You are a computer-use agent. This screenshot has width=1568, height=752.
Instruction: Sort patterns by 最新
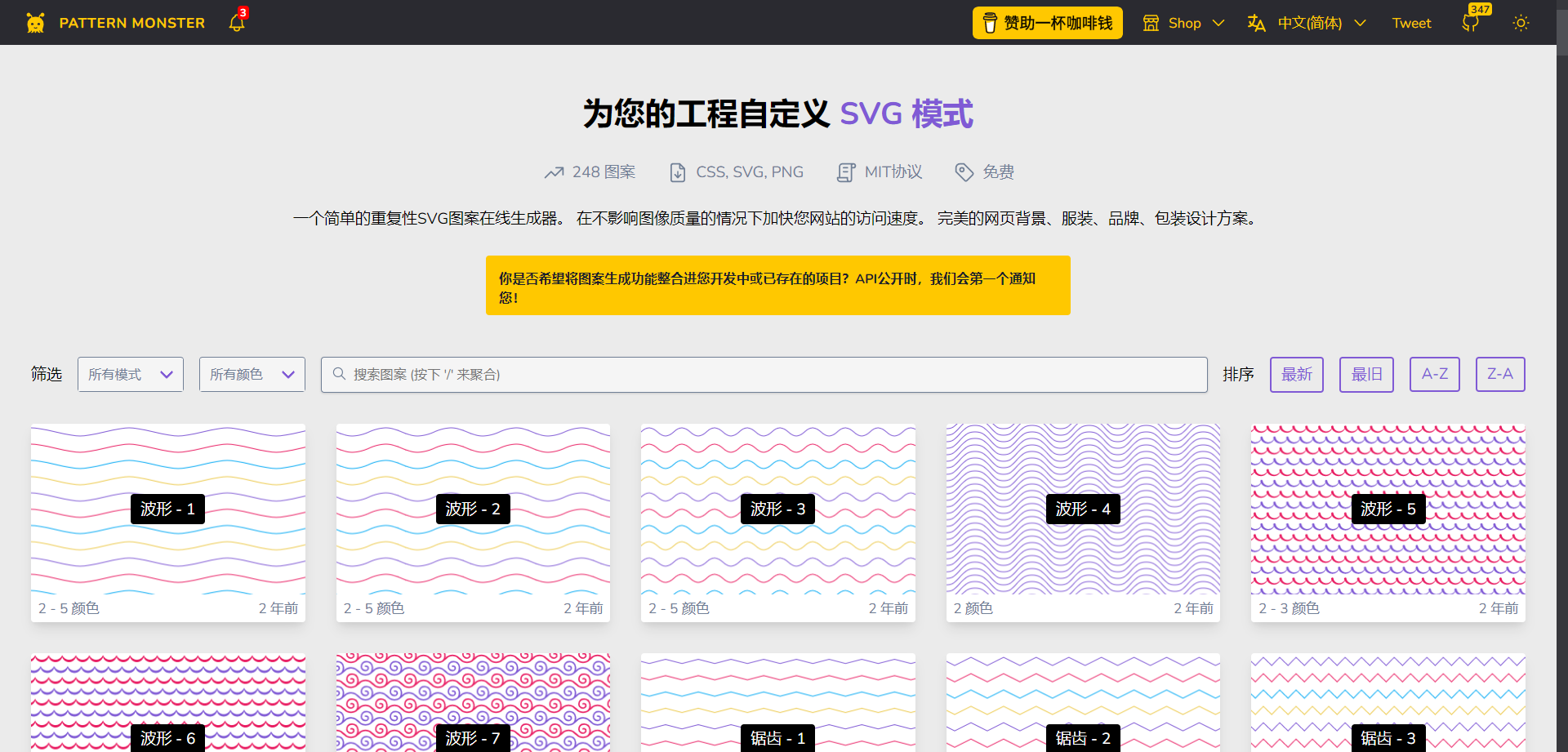point(1297,374)
